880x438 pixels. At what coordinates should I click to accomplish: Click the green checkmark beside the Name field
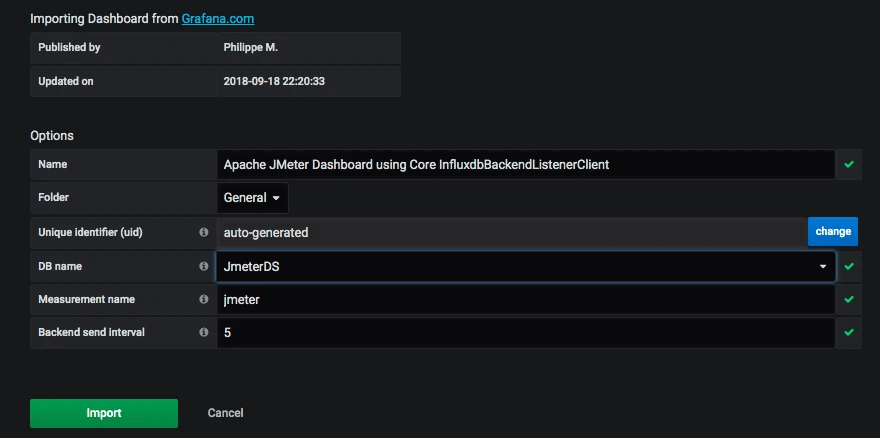[849, 164]
